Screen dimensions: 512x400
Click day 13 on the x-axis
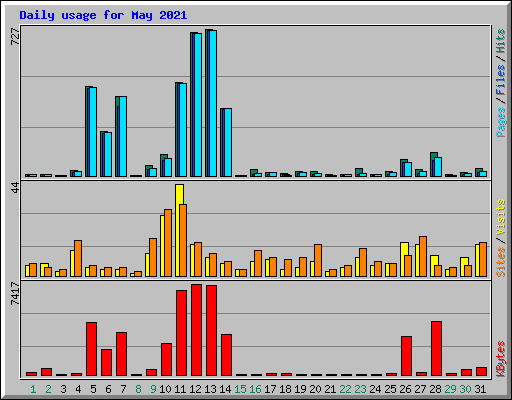pyautogui.click(x=210, y=389)
